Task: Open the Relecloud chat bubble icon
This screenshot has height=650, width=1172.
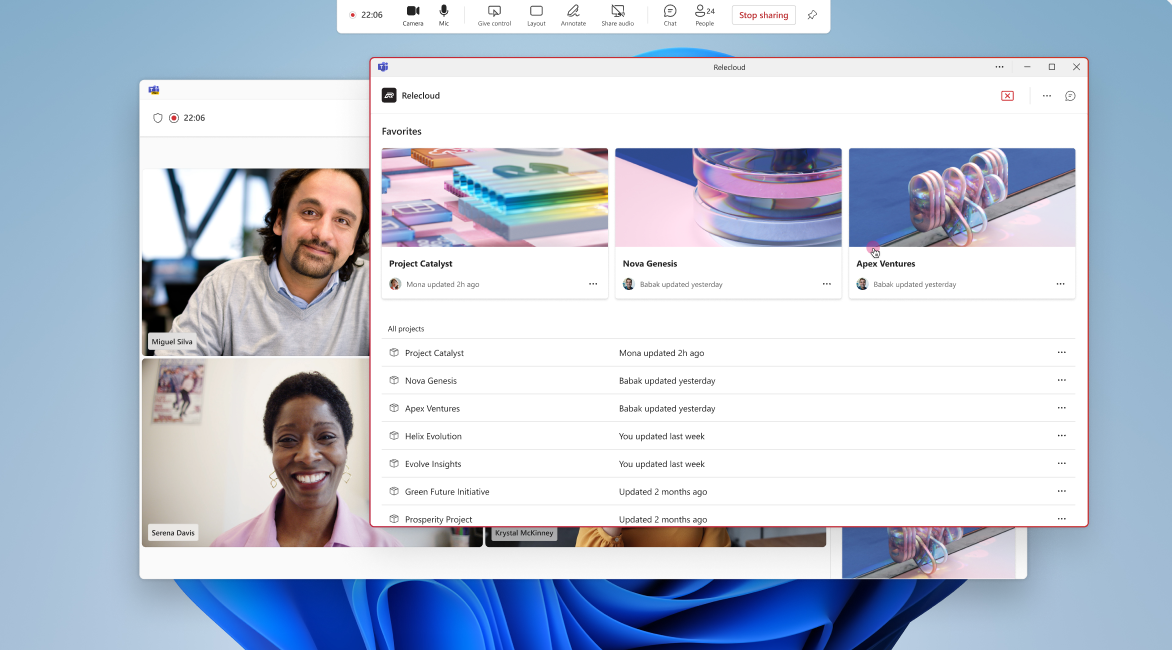Action: (1070, 96)
